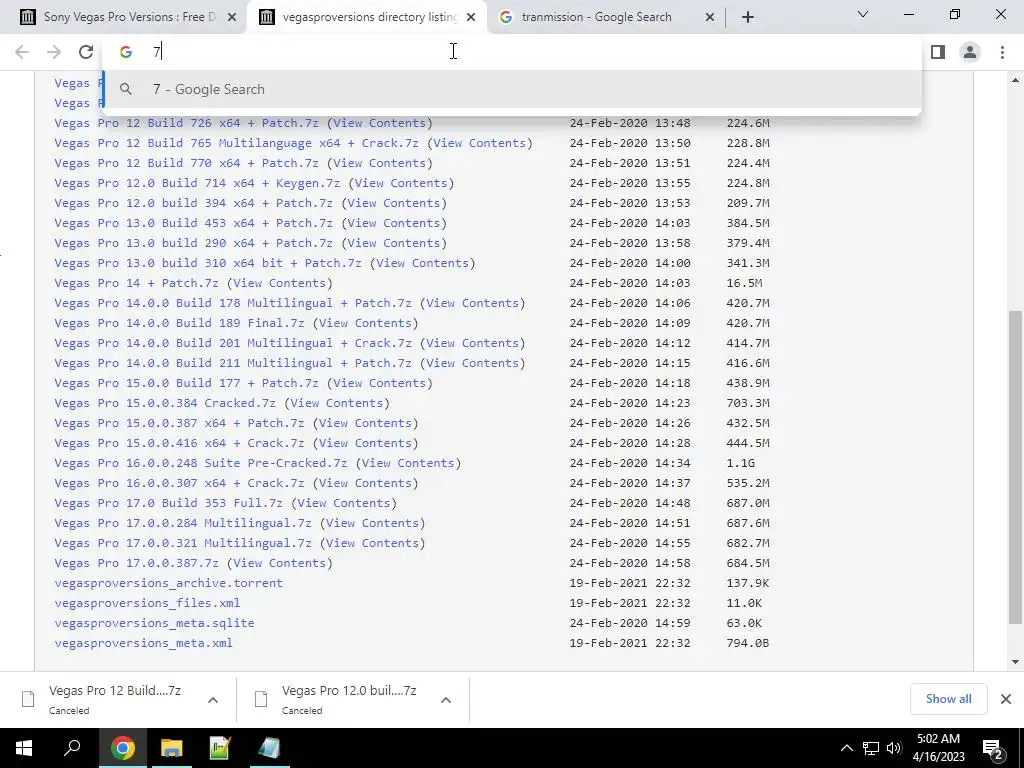Screen dimensions: 1024x768
Task: Open Vegas Pro 12 Build 765 Multilanguage link
Action: (236, 143)
